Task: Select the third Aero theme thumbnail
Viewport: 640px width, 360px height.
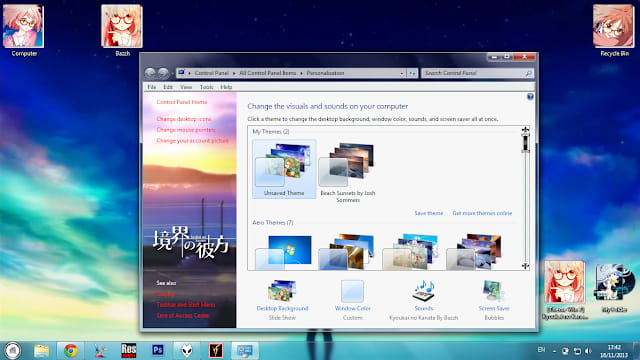Action: (411, 251)
